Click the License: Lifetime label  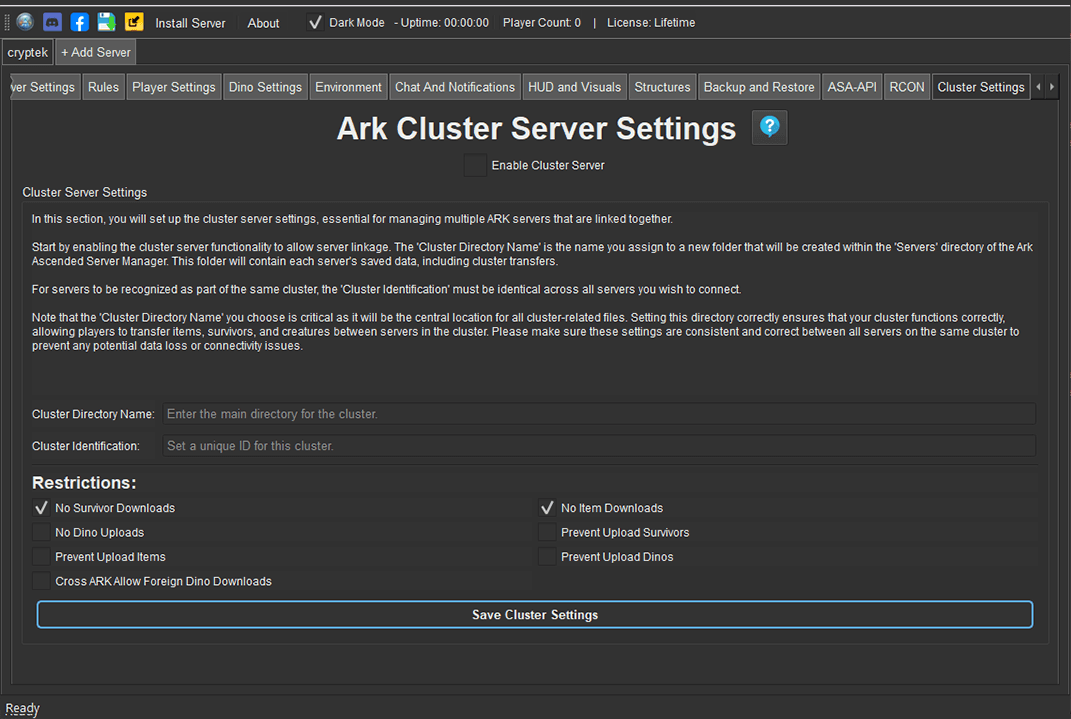pyautogui.click(x=651, y=23)
